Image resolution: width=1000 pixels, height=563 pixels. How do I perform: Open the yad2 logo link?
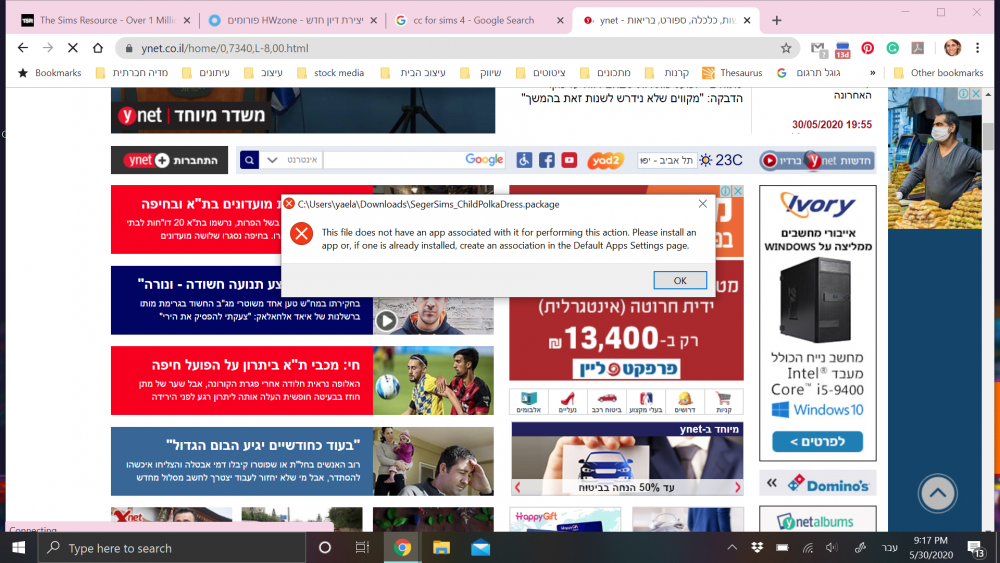point(605,161)
